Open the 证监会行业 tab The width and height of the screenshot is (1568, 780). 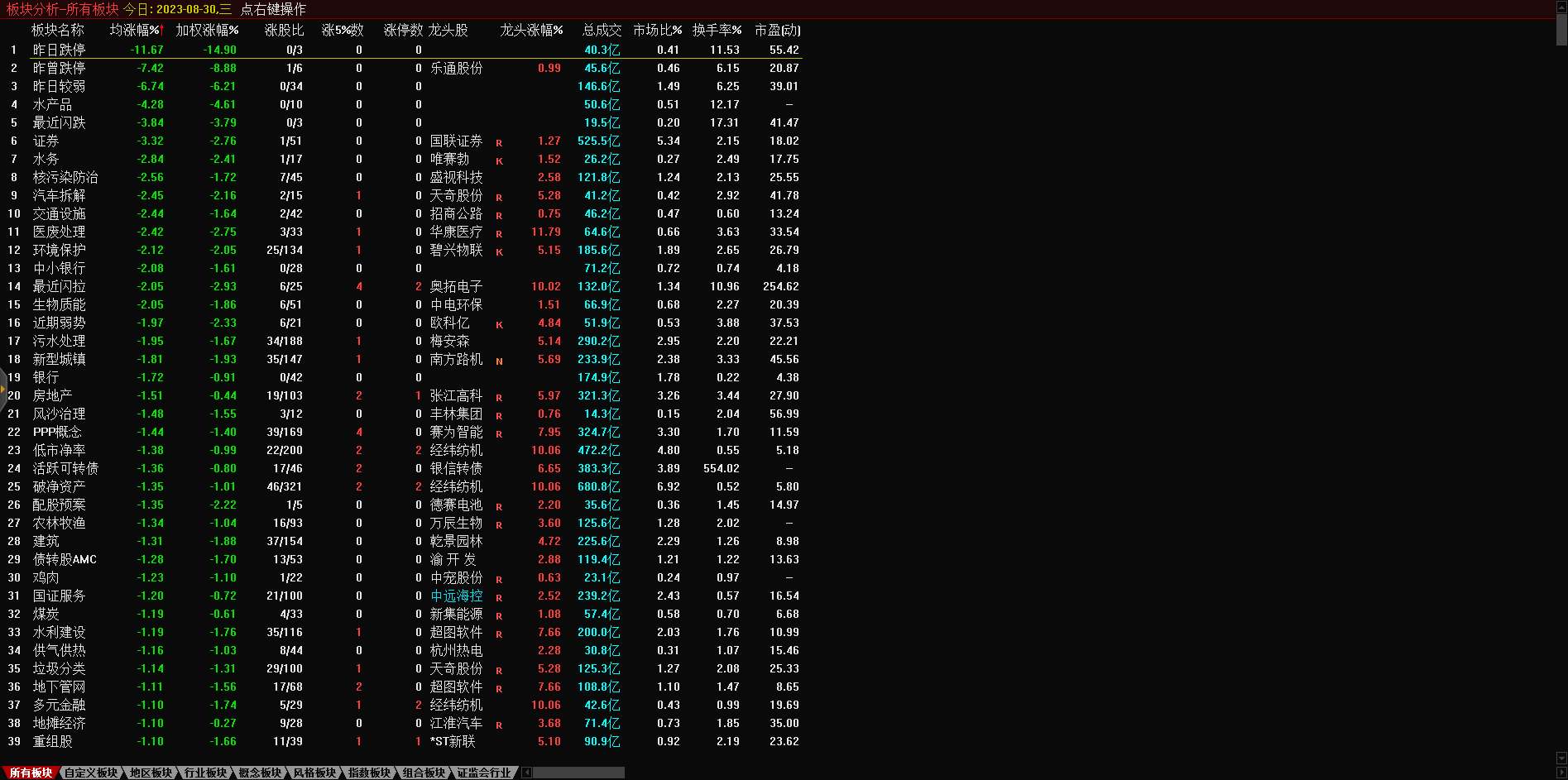pos(484,773)
